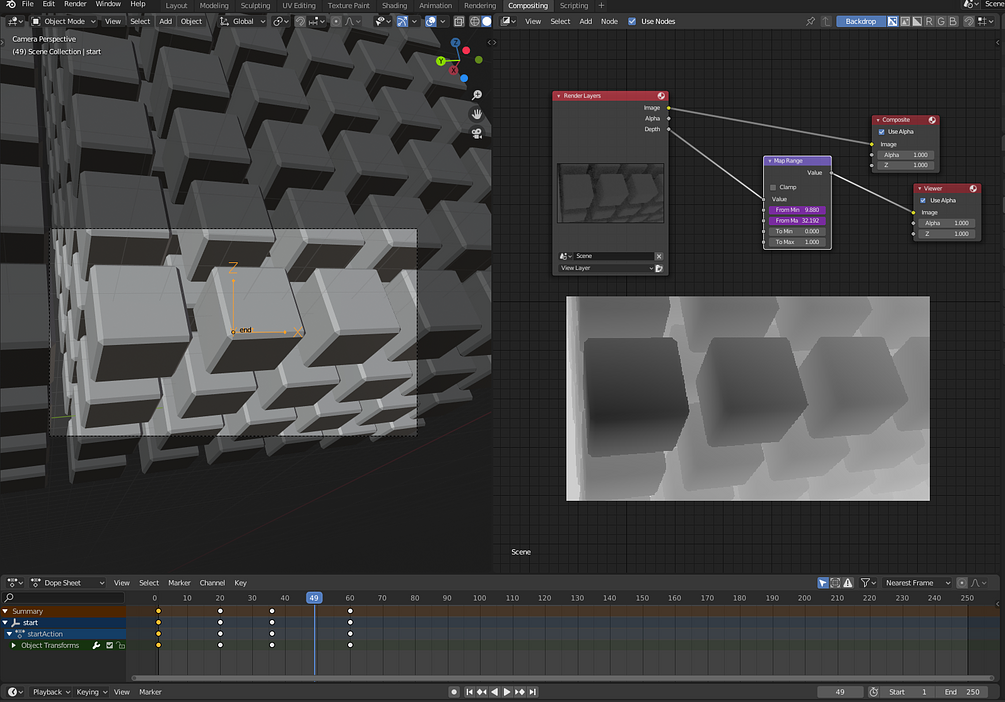This screenshot has height=702, width=1005.
Task: Enable Clamp on the Map Range node
Action: pos(772,187)
